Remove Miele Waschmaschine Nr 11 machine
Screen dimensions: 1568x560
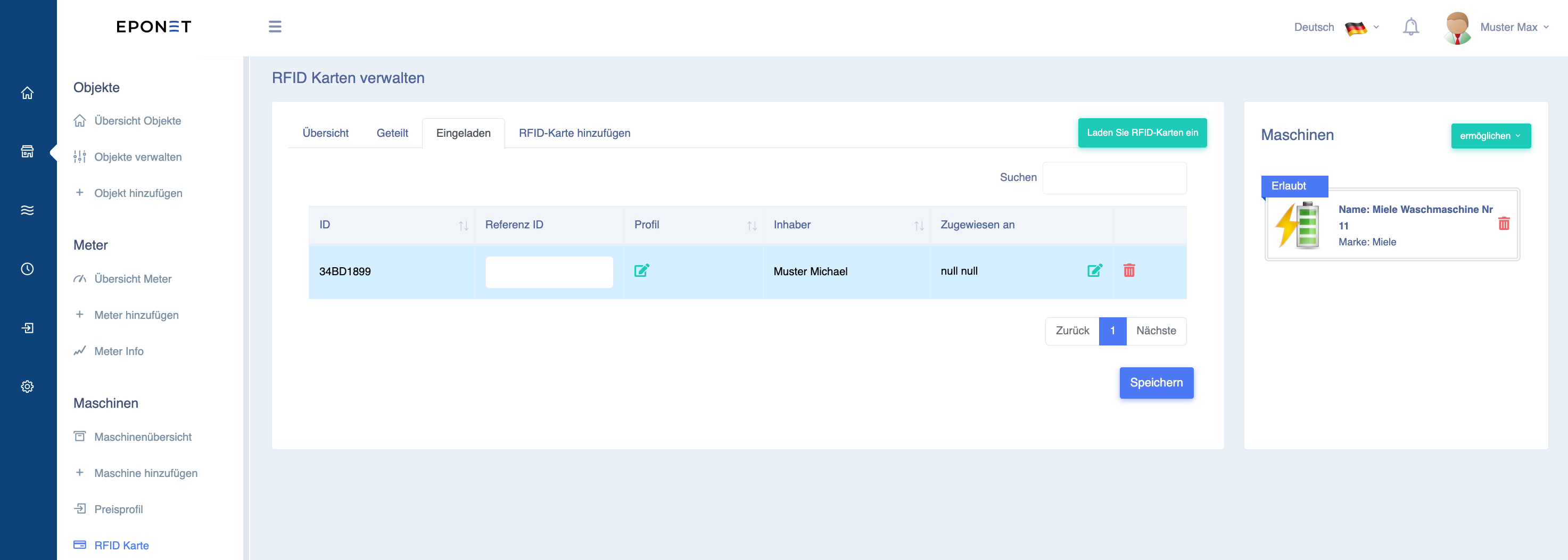(1504, 224)
